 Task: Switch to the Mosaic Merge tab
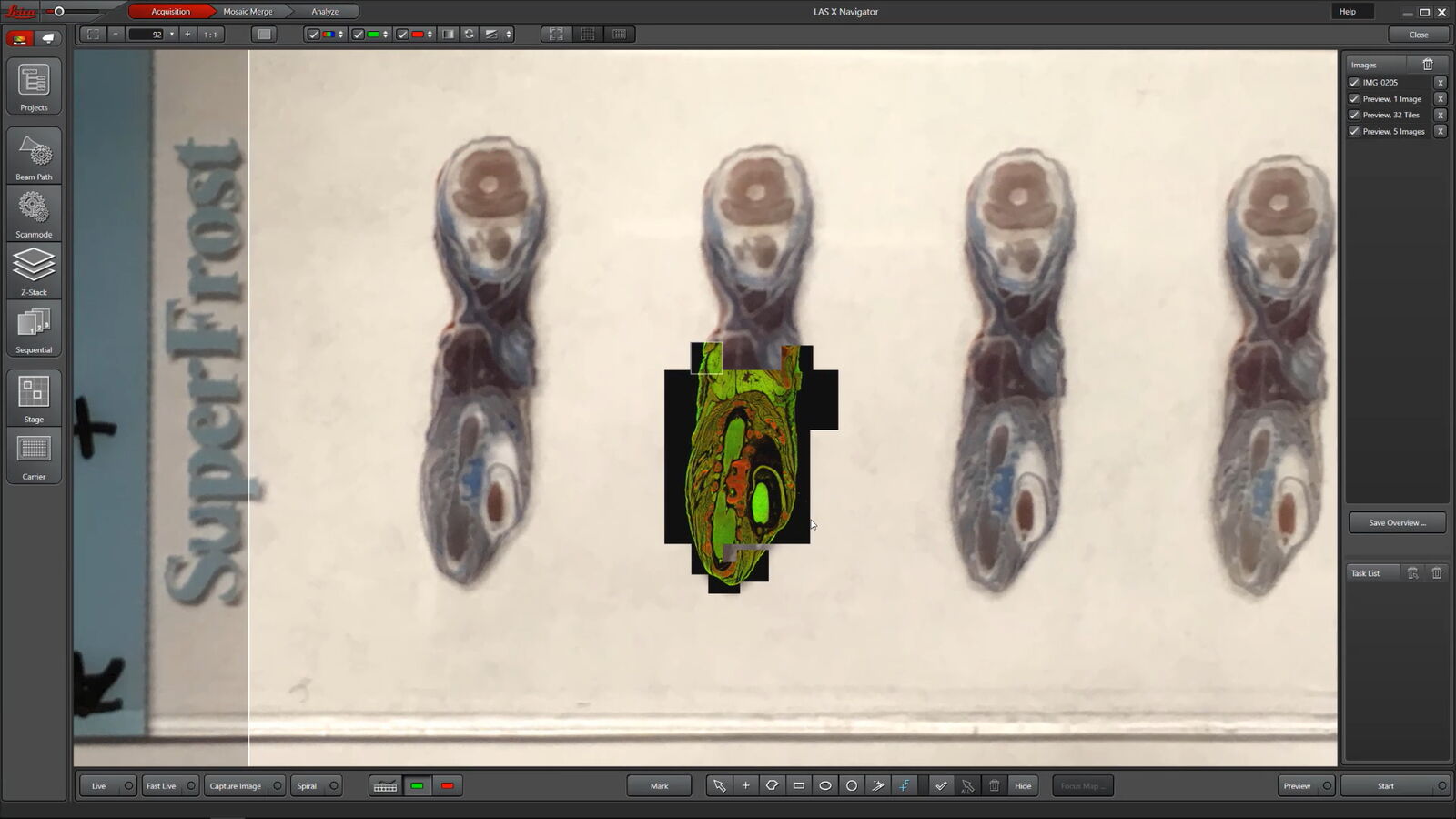(248, 12)
